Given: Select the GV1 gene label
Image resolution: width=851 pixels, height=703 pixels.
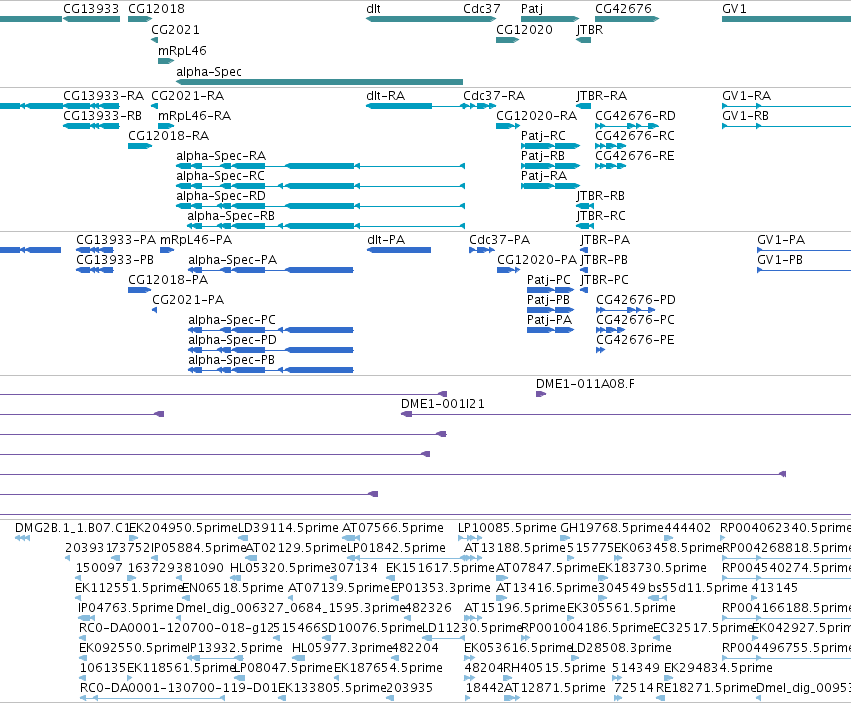Looking at the screenshot, I should (734, 9).
